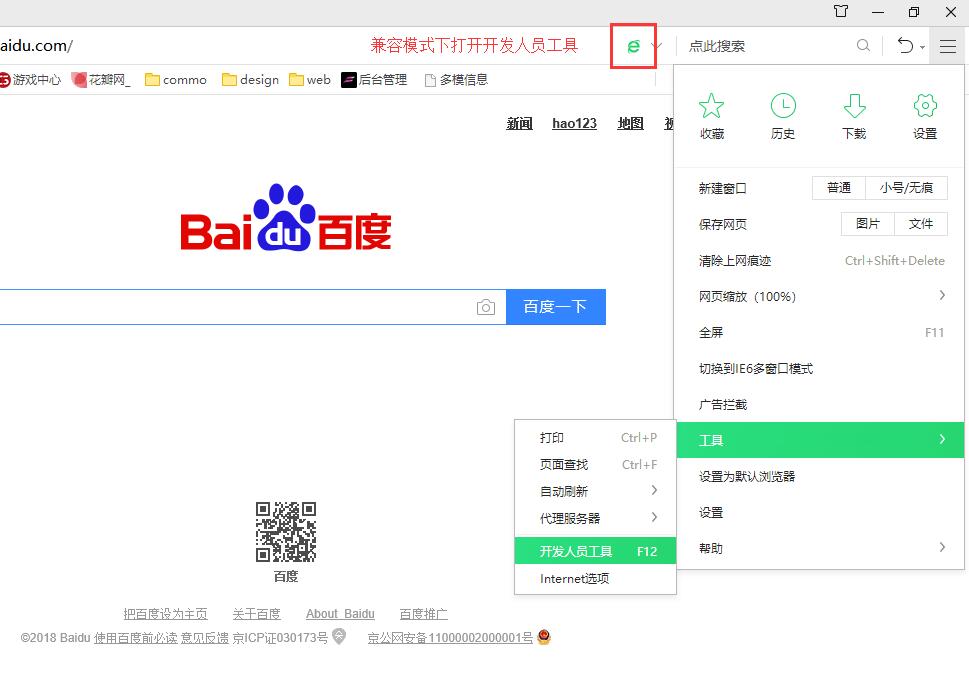Click the camera image search icon
The image size is (969, 683).
(x=486, y=307)
